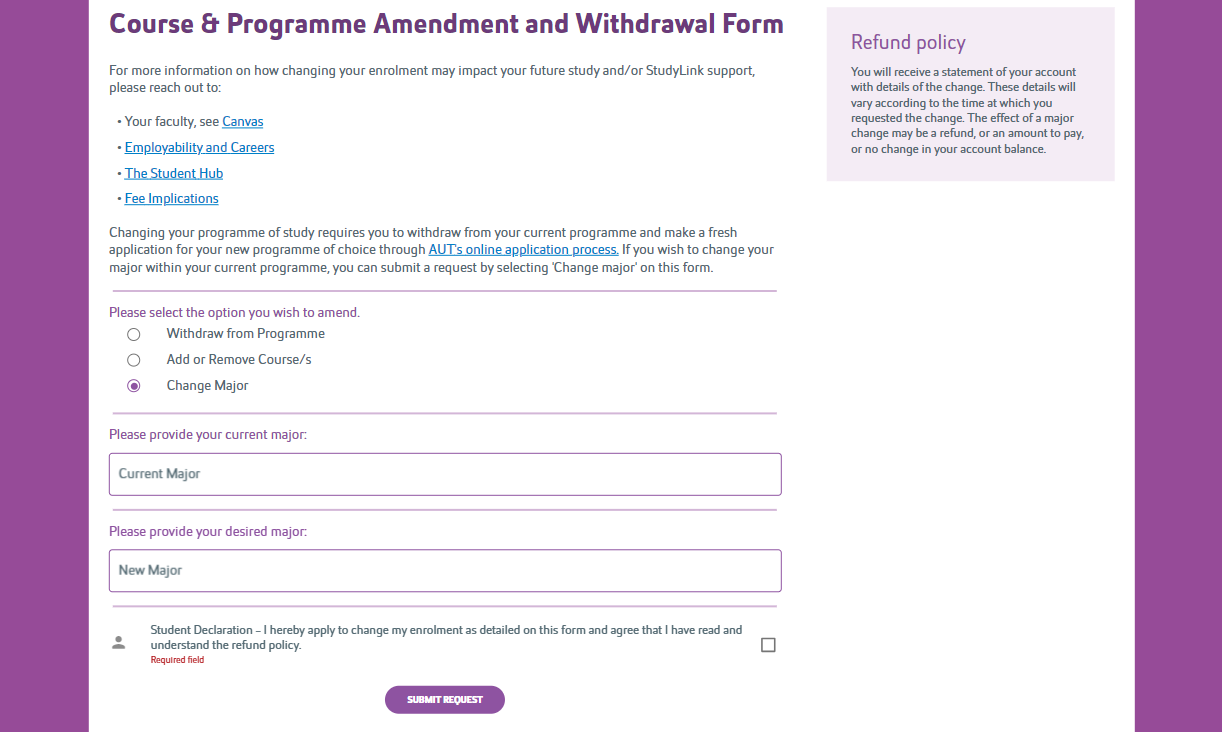The height and width of the screenshot is (732, 1222).
Task: Select the "Change Major" radio button
Action: [134, 385]
